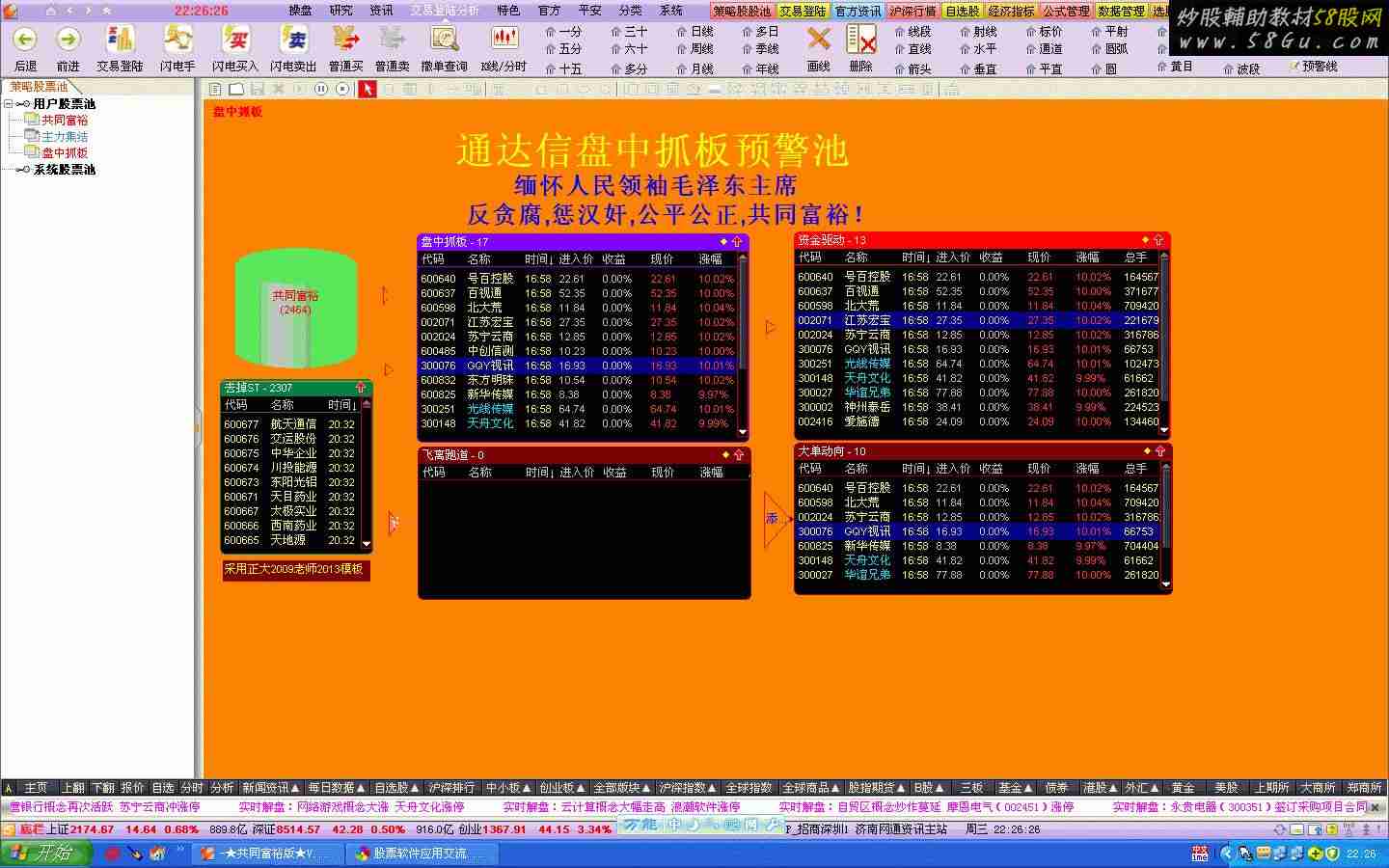1389x868 pixels.
Task: Open the 操盘 menu
Action: (x=301, y=11)
